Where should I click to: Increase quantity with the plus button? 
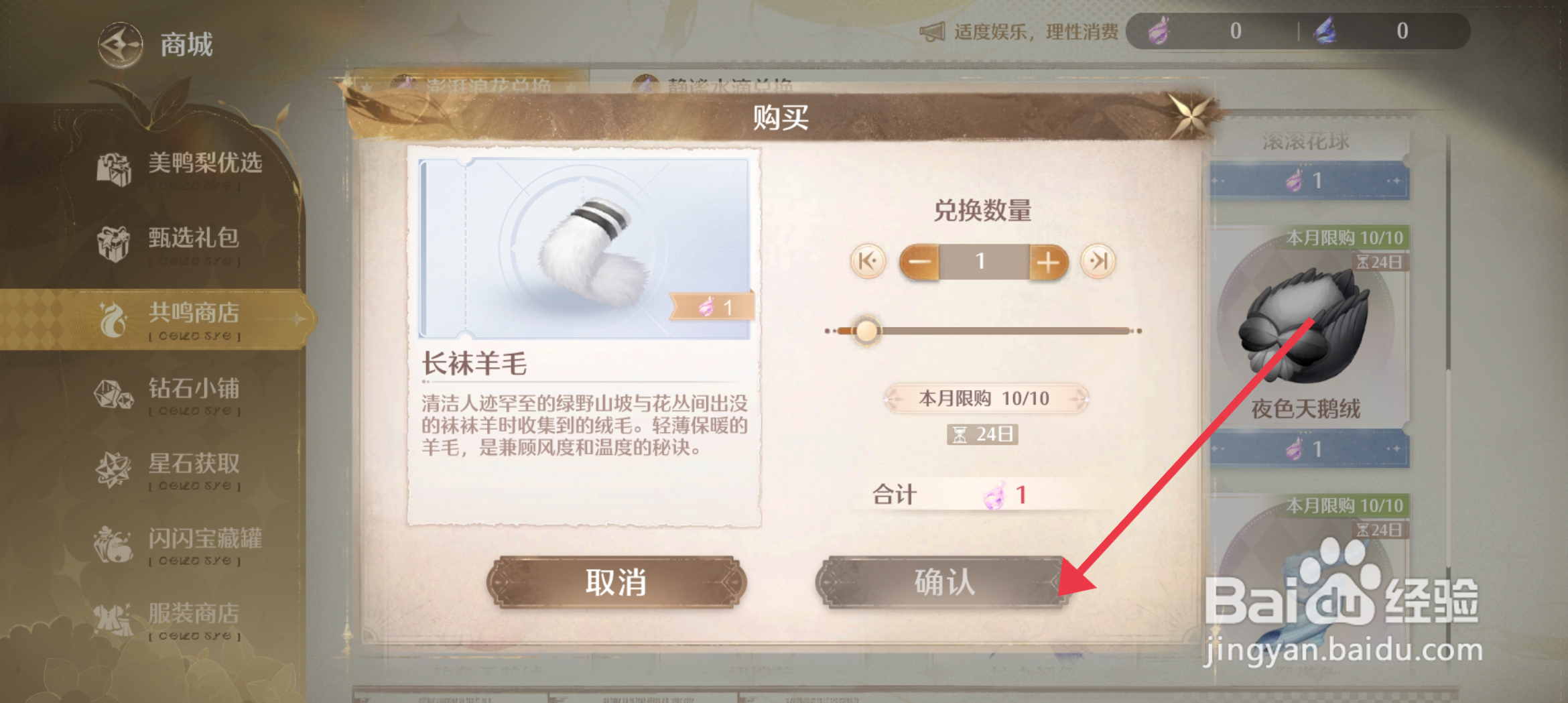[1048, 261]
